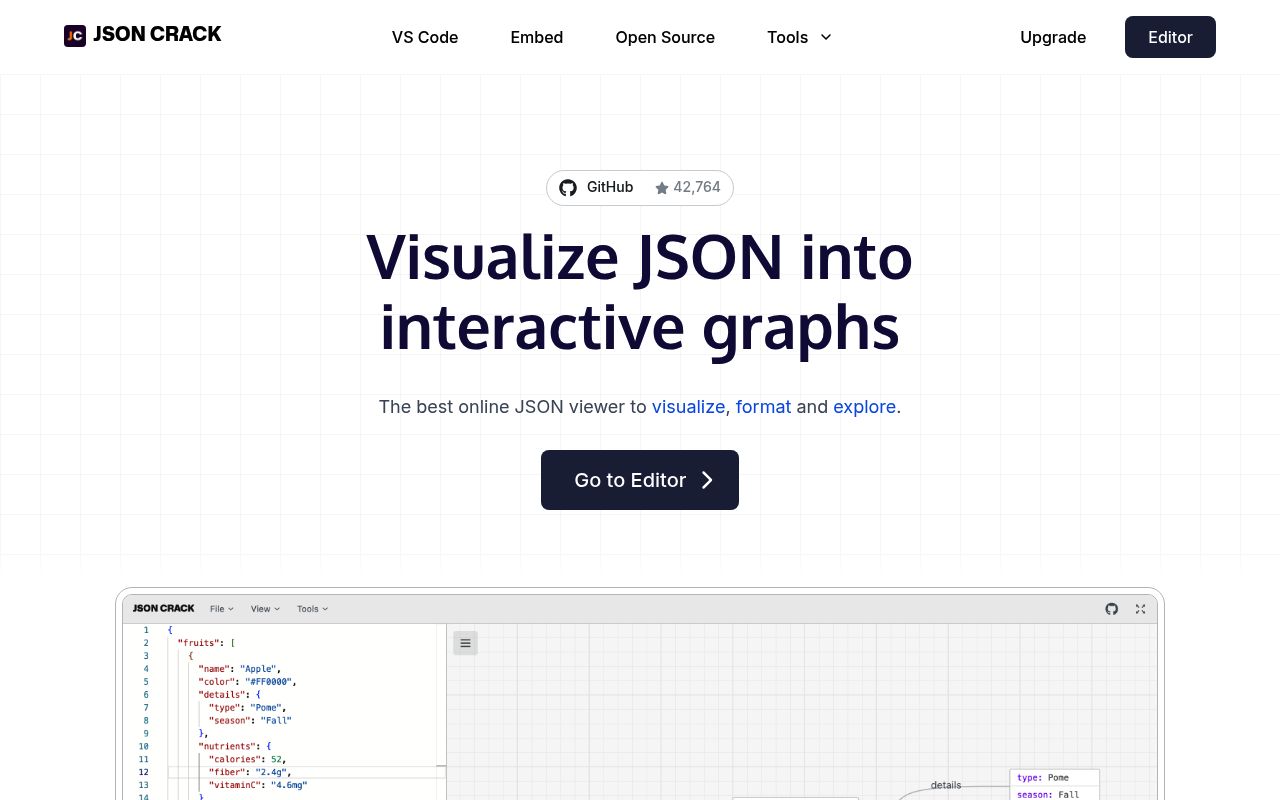Click the star icon next to 42,764
1280x800 pixels.
click(662, 188)
